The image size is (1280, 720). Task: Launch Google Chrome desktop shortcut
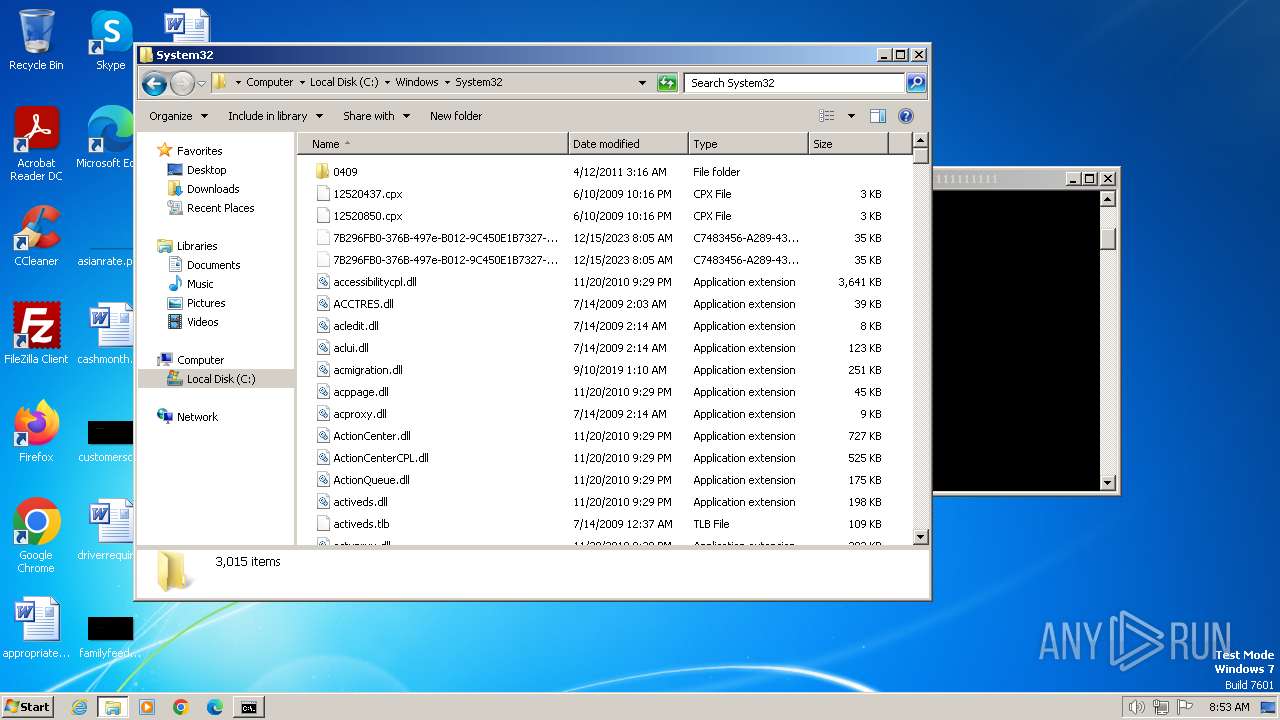pyautogui.click(x=36, y=535)
